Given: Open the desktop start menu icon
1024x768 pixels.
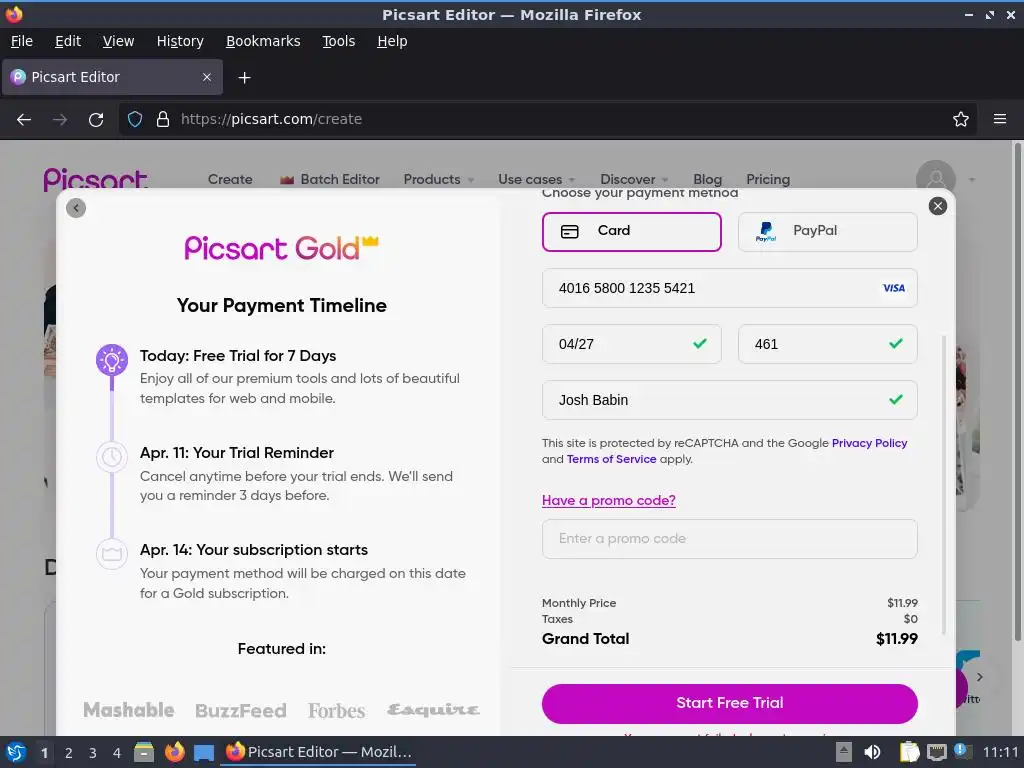Looking at the screenshot, I should (x=16, y=752).
